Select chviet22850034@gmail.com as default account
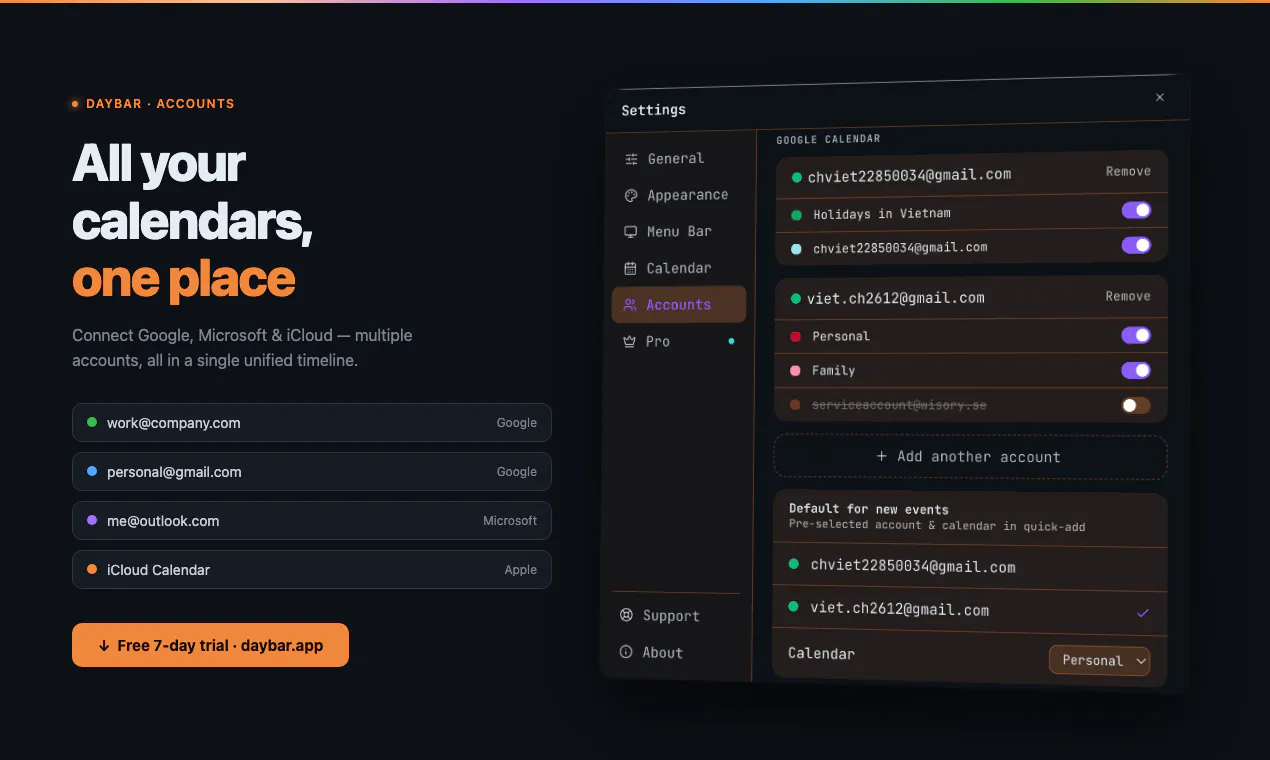 (x=970, y=566)
